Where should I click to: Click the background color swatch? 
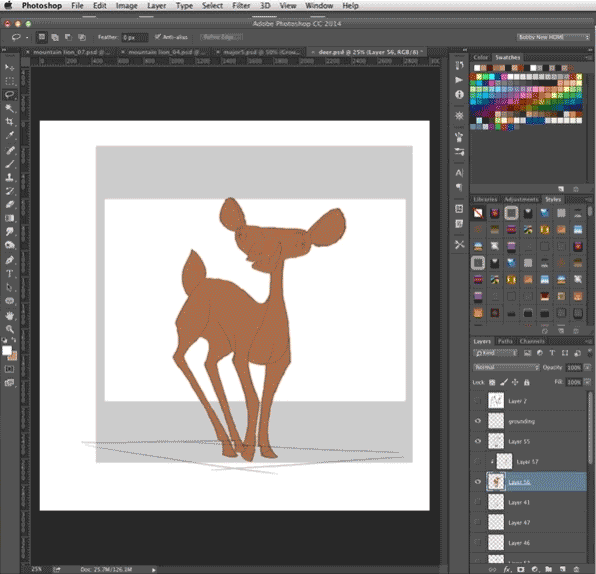14,357
